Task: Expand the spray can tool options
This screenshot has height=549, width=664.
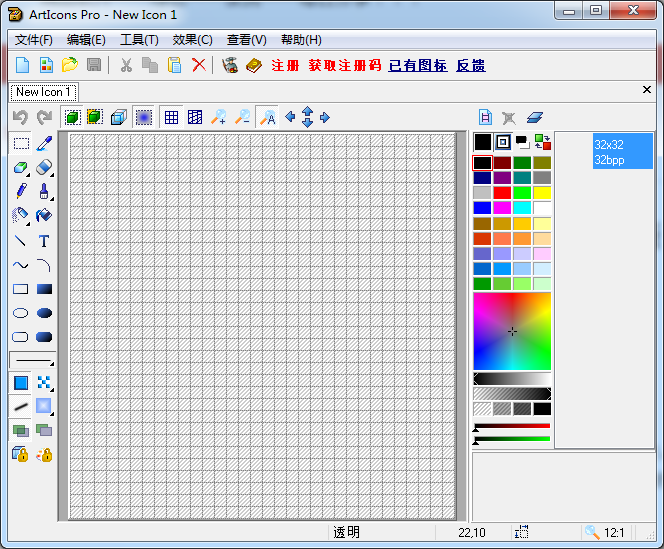Action: point(28,222)
